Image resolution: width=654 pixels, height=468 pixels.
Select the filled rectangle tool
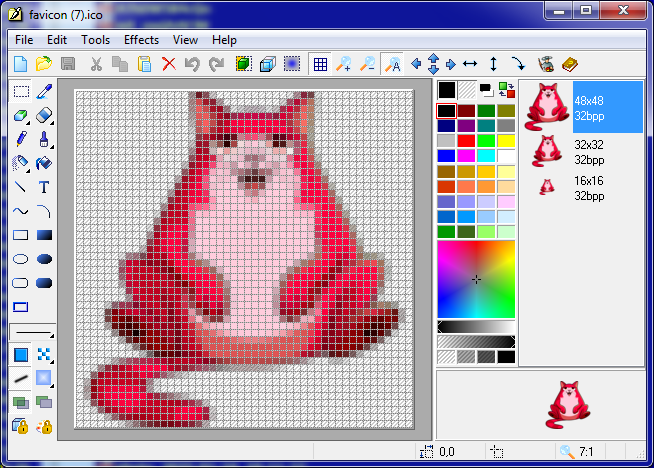(44, 235)
